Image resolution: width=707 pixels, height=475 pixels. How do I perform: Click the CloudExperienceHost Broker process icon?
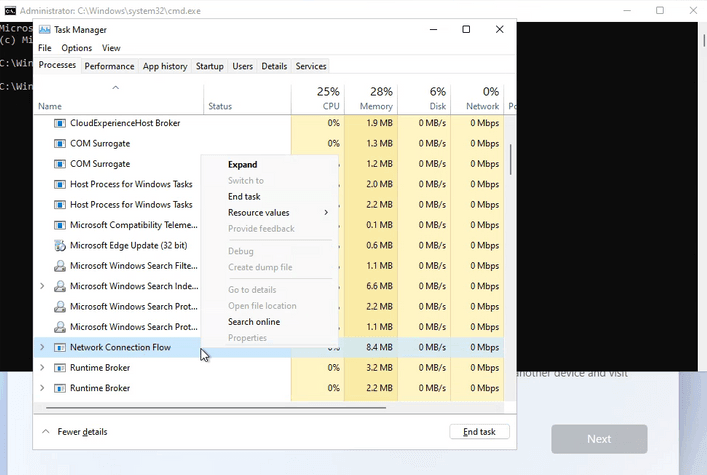[x=60, y=123]
